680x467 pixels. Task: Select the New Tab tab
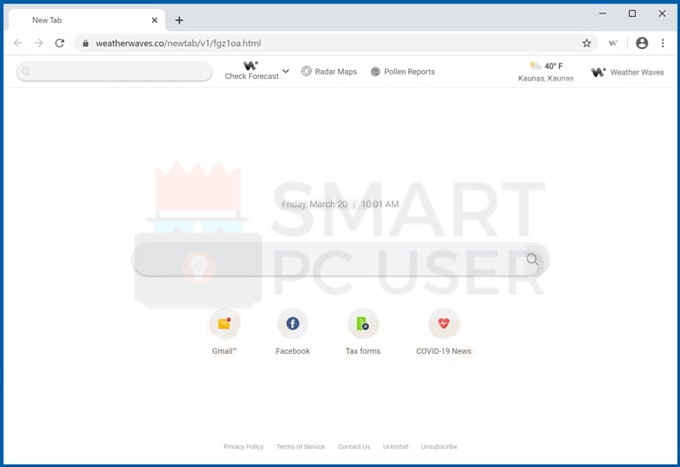87,20
